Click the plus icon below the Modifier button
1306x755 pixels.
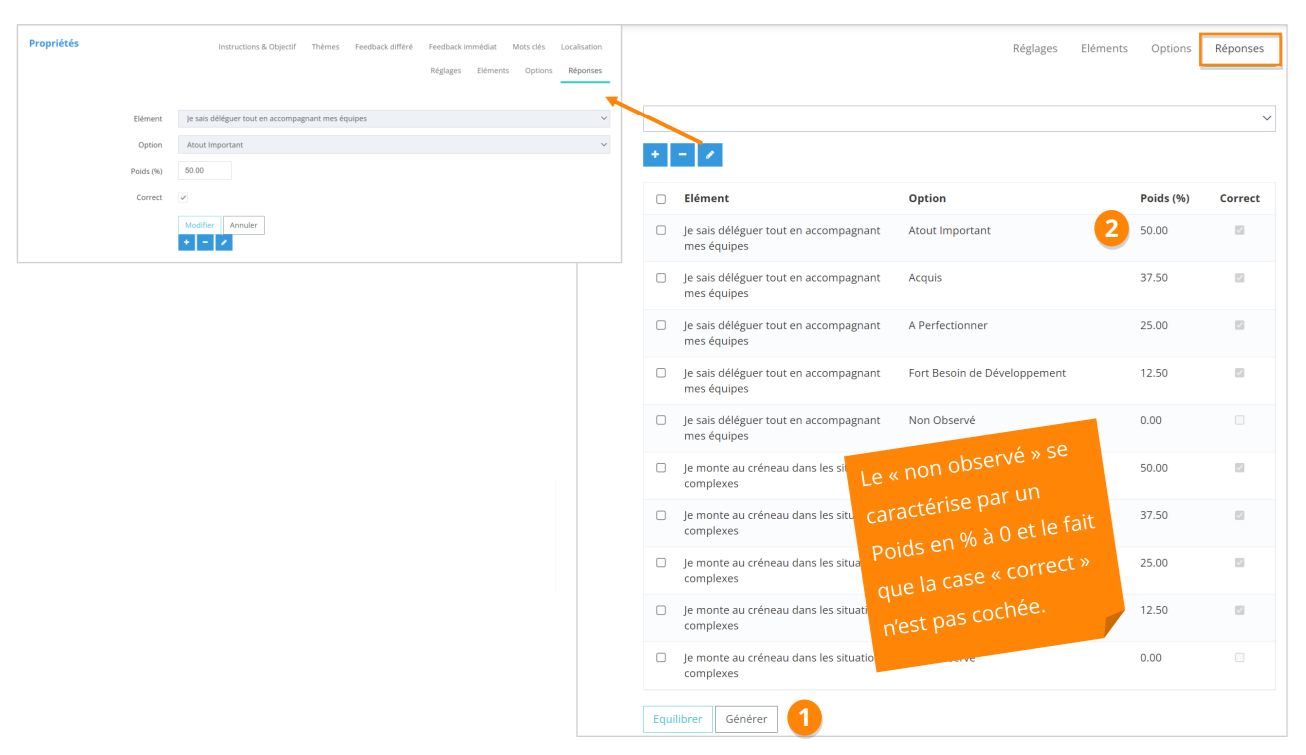pos(186,243)
